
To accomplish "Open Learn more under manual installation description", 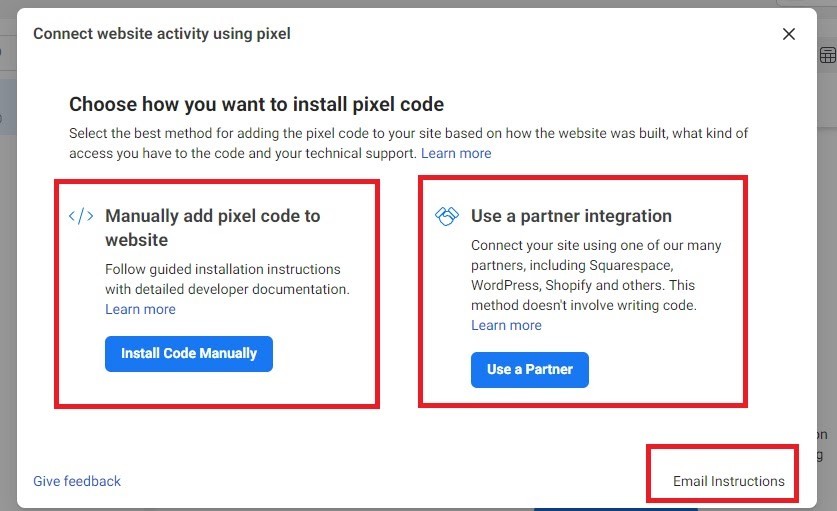I will tap(140, 309).
